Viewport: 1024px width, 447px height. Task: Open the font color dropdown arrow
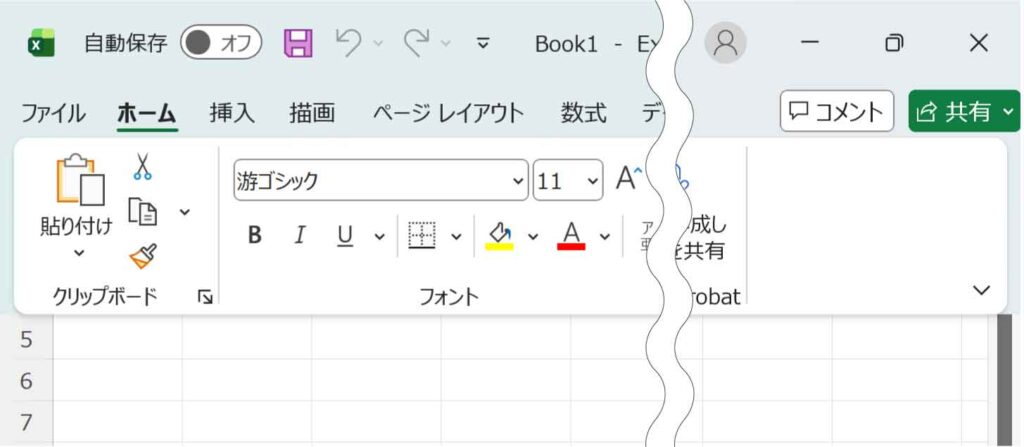(605, 236)
